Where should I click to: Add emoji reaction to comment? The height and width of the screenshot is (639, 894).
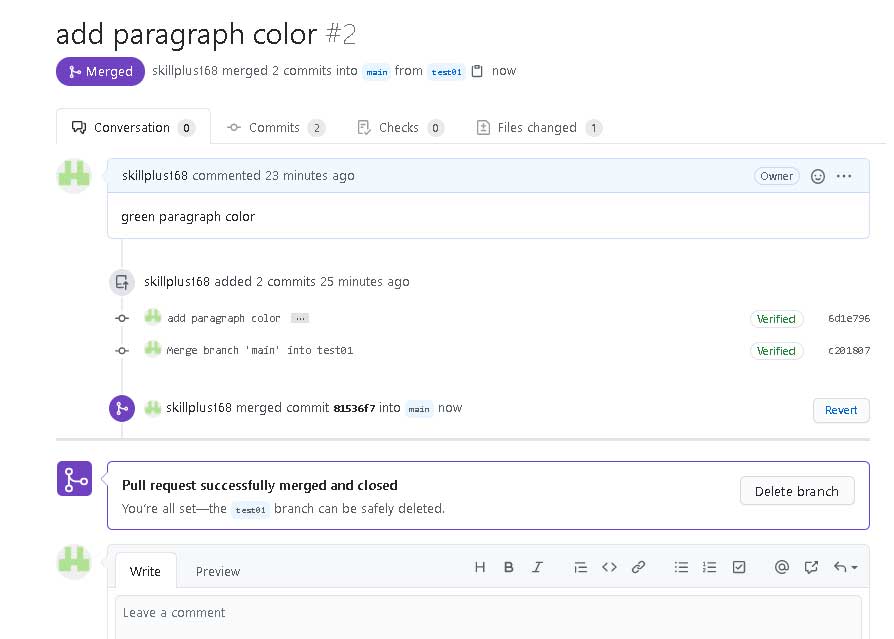817,176
